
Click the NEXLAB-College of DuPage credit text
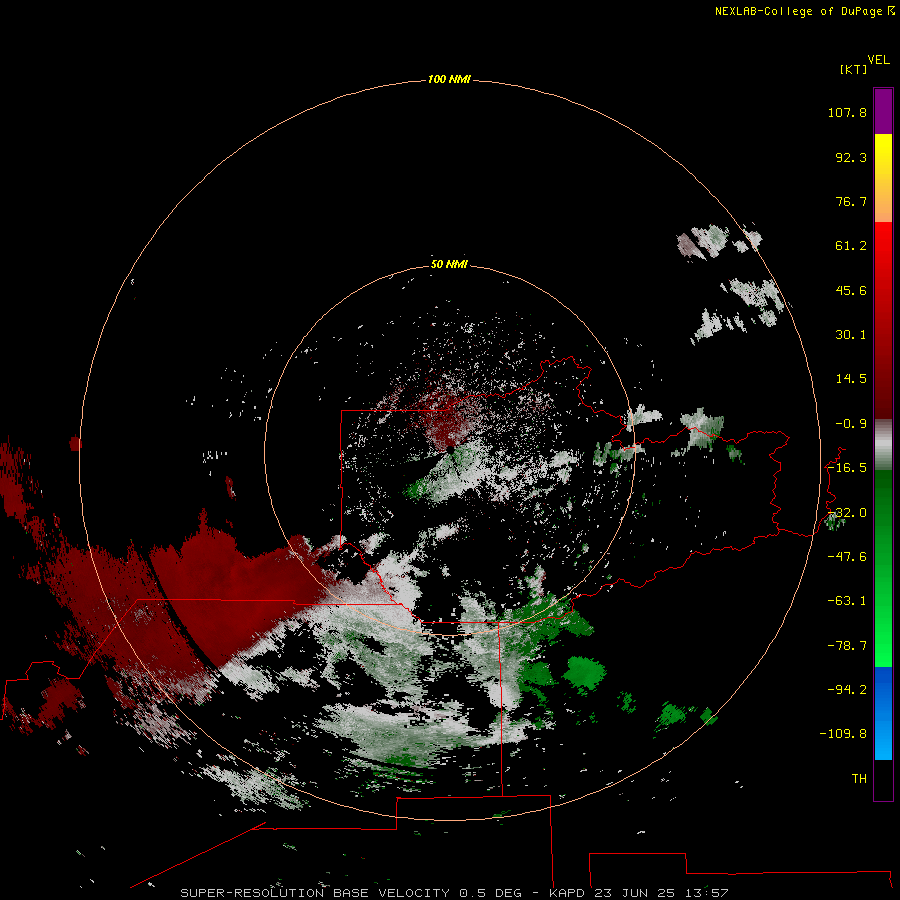[804, 11]
